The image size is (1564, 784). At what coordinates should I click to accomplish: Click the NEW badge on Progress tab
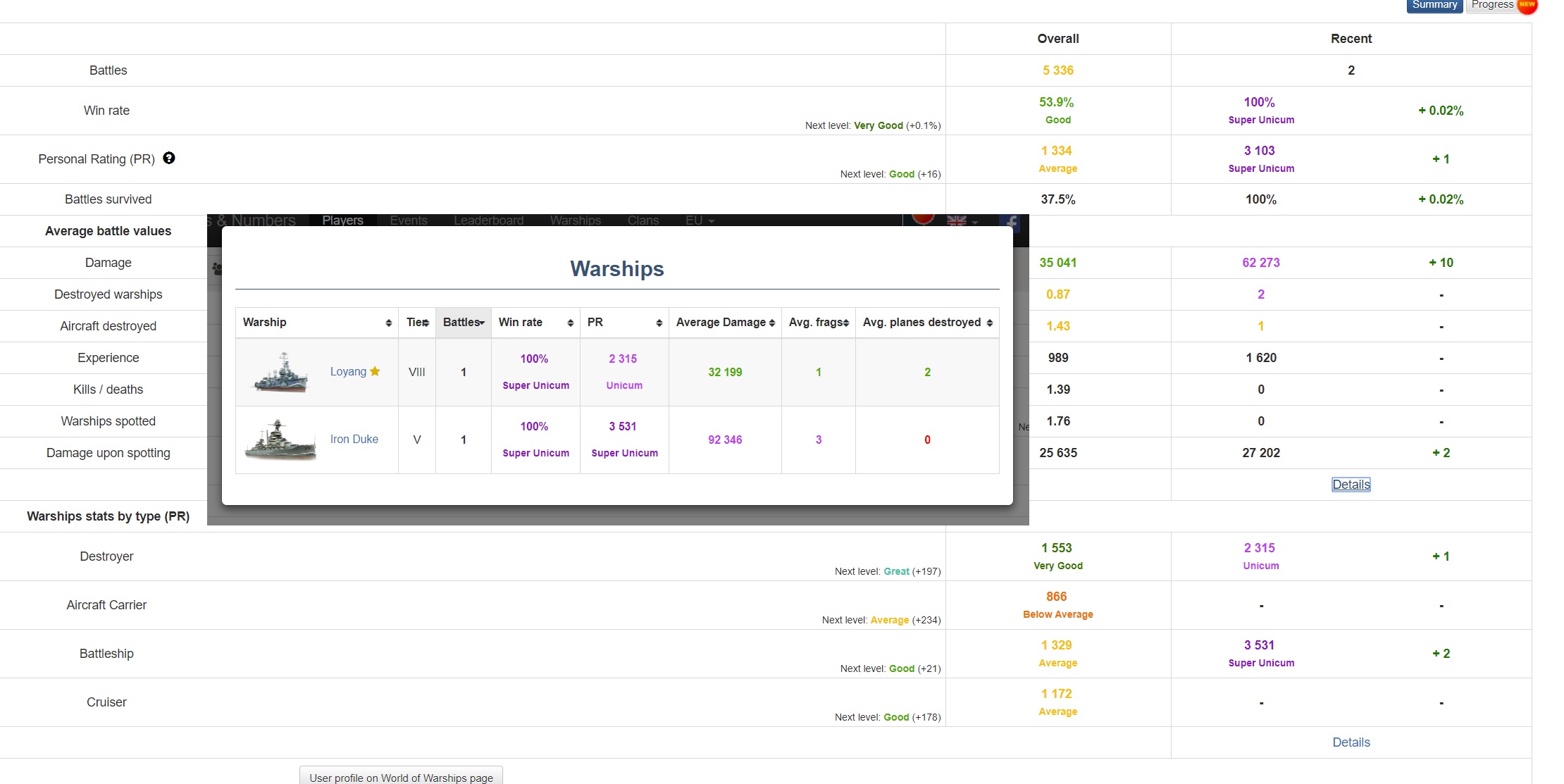(1527, 5)
